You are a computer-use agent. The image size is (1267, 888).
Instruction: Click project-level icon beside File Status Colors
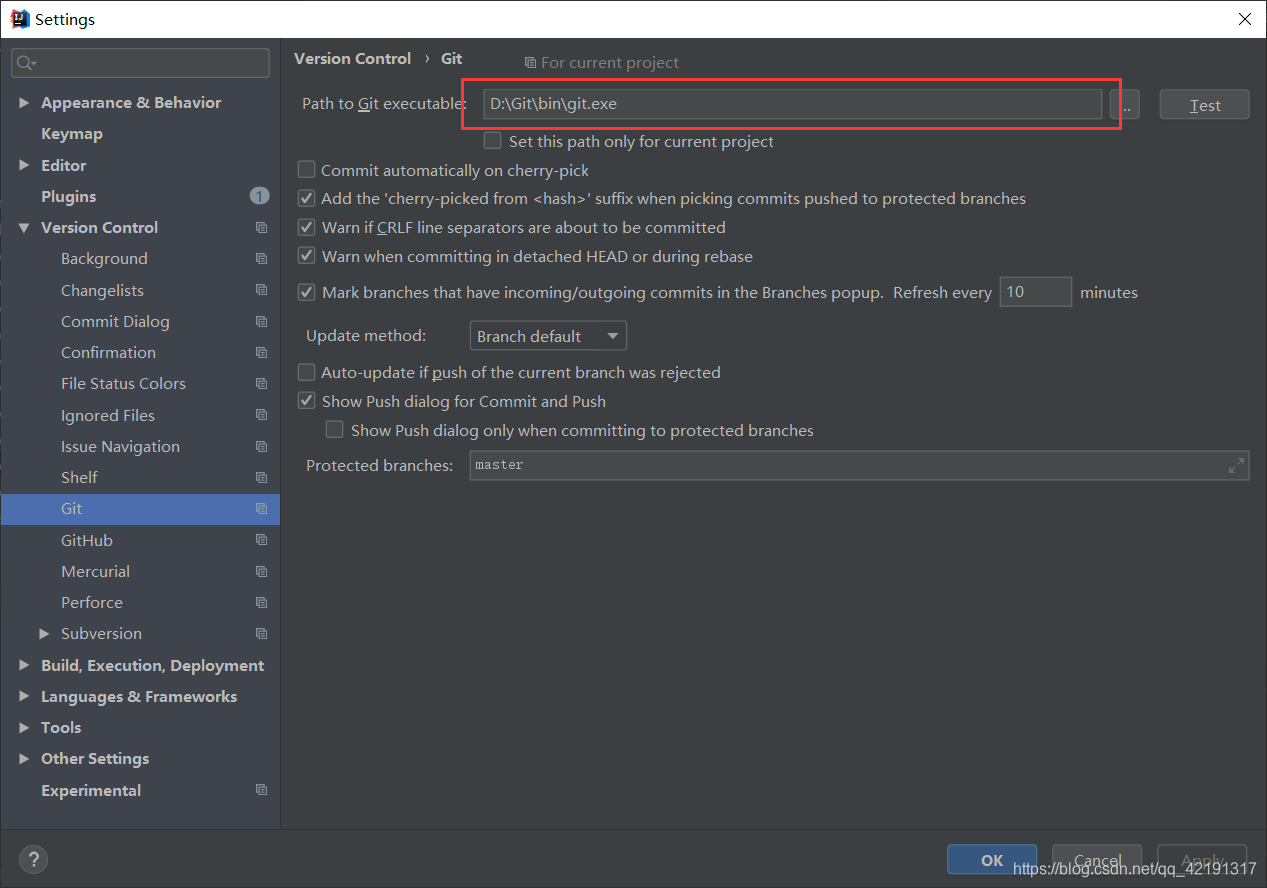pos(261,384)
